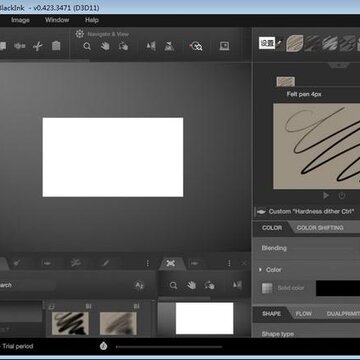Click the brush icon next to Custom "Hardness dither Ctrl"

(262, 212)
